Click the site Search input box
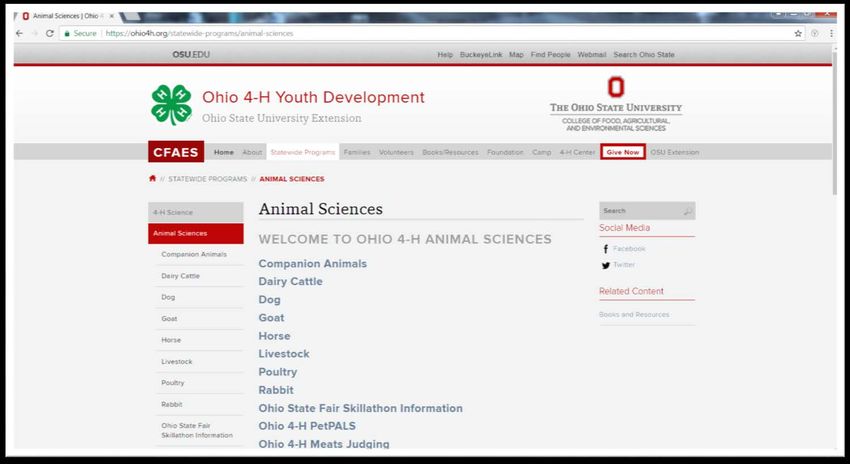The height and width of the screenshot is (464, 850). 647,211
